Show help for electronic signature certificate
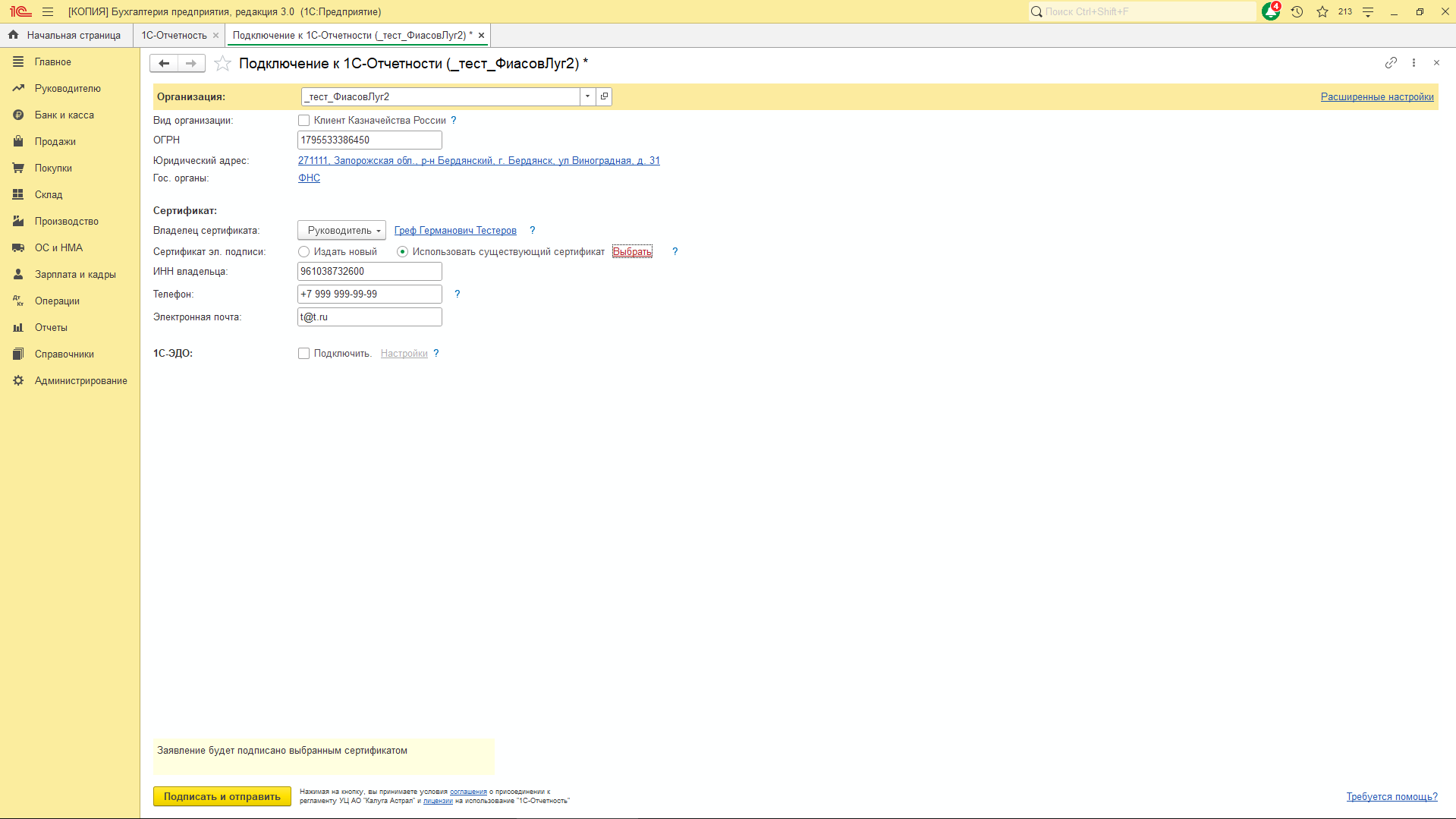The height and width of the screenshot is (819, 1456). click(675, 251)
